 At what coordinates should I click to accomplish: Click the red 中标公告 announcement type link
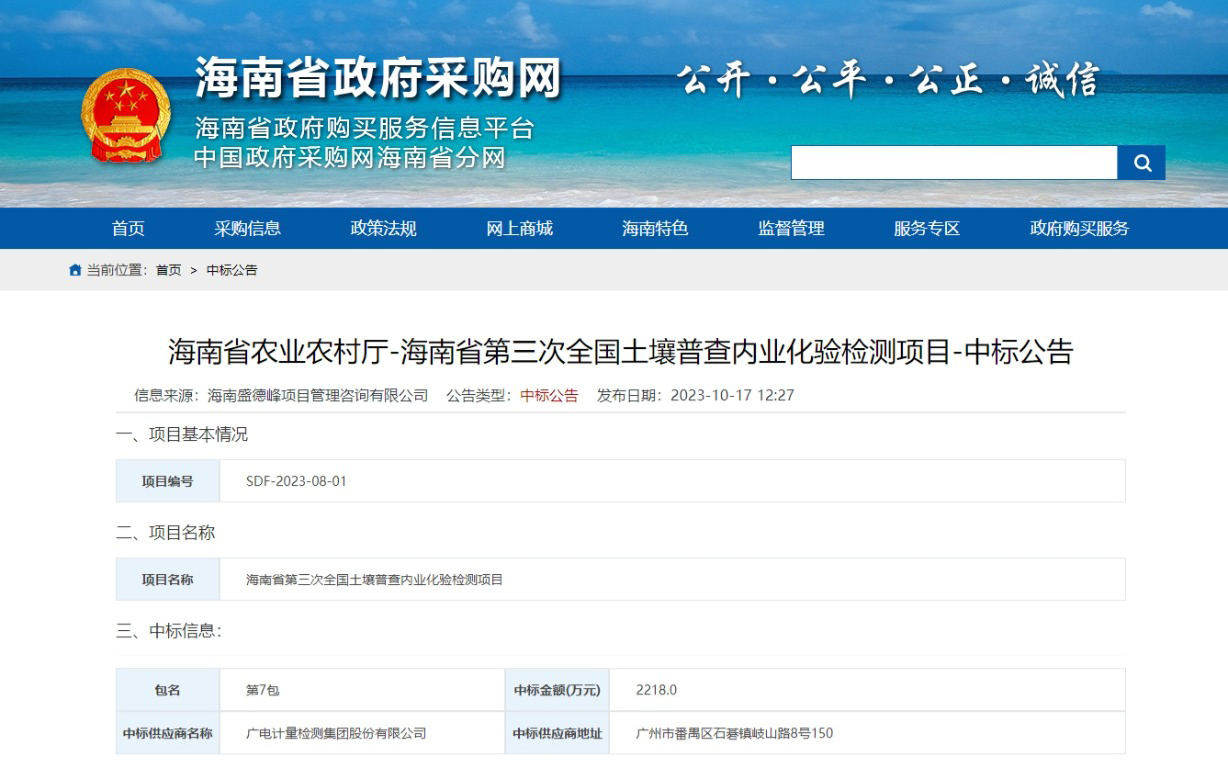(x=549, y=395)
